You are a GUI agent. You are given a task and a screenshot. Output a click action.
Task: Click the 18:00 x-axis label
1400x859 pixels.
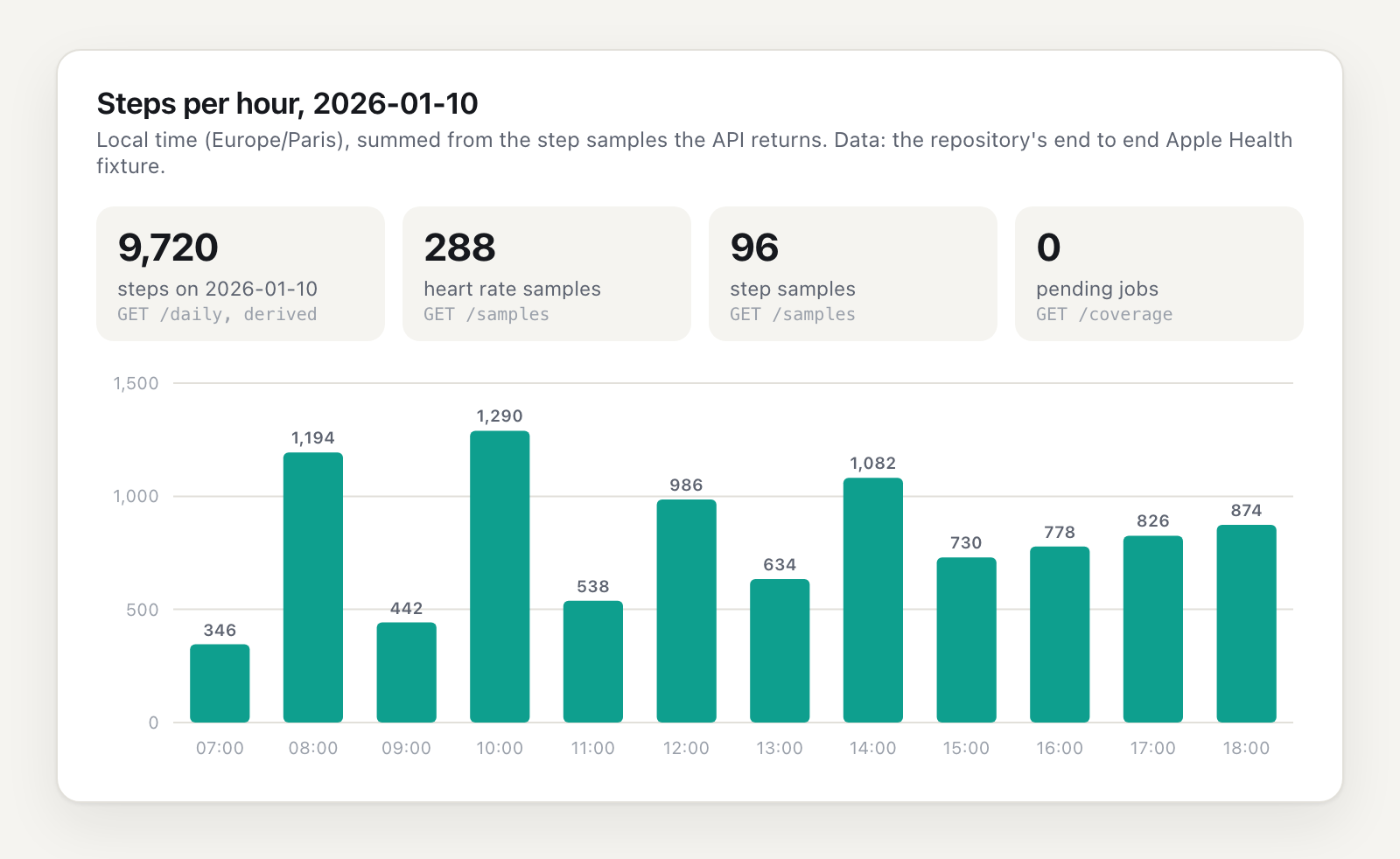1246,748
